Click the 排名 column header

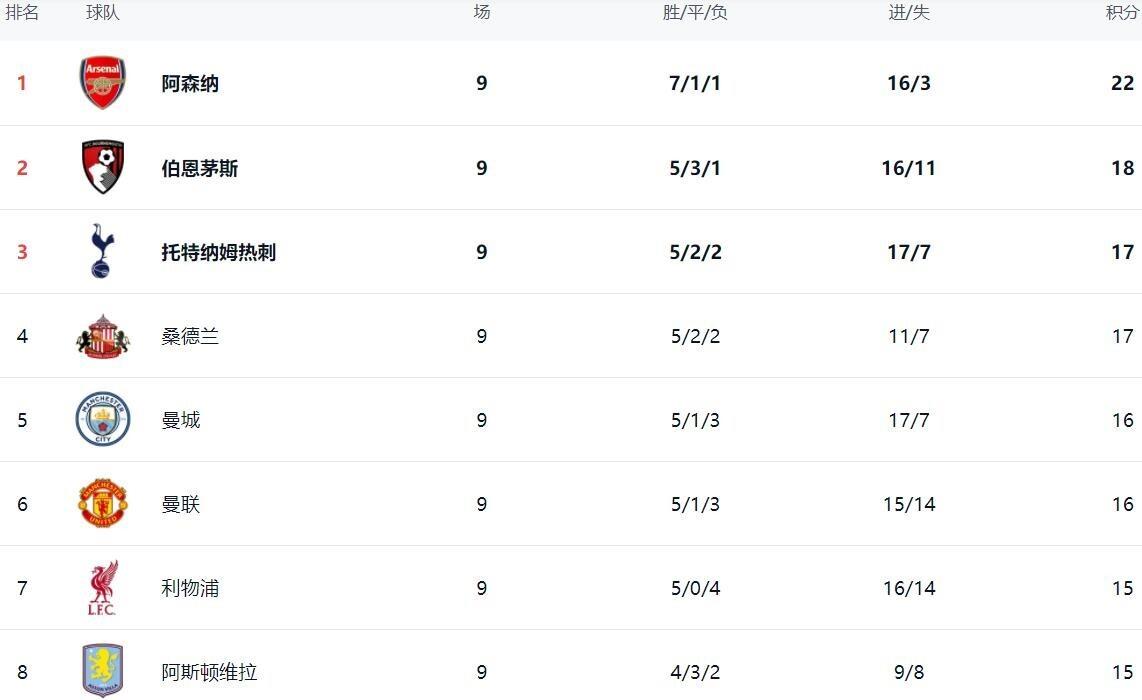[x=22, y=13]
